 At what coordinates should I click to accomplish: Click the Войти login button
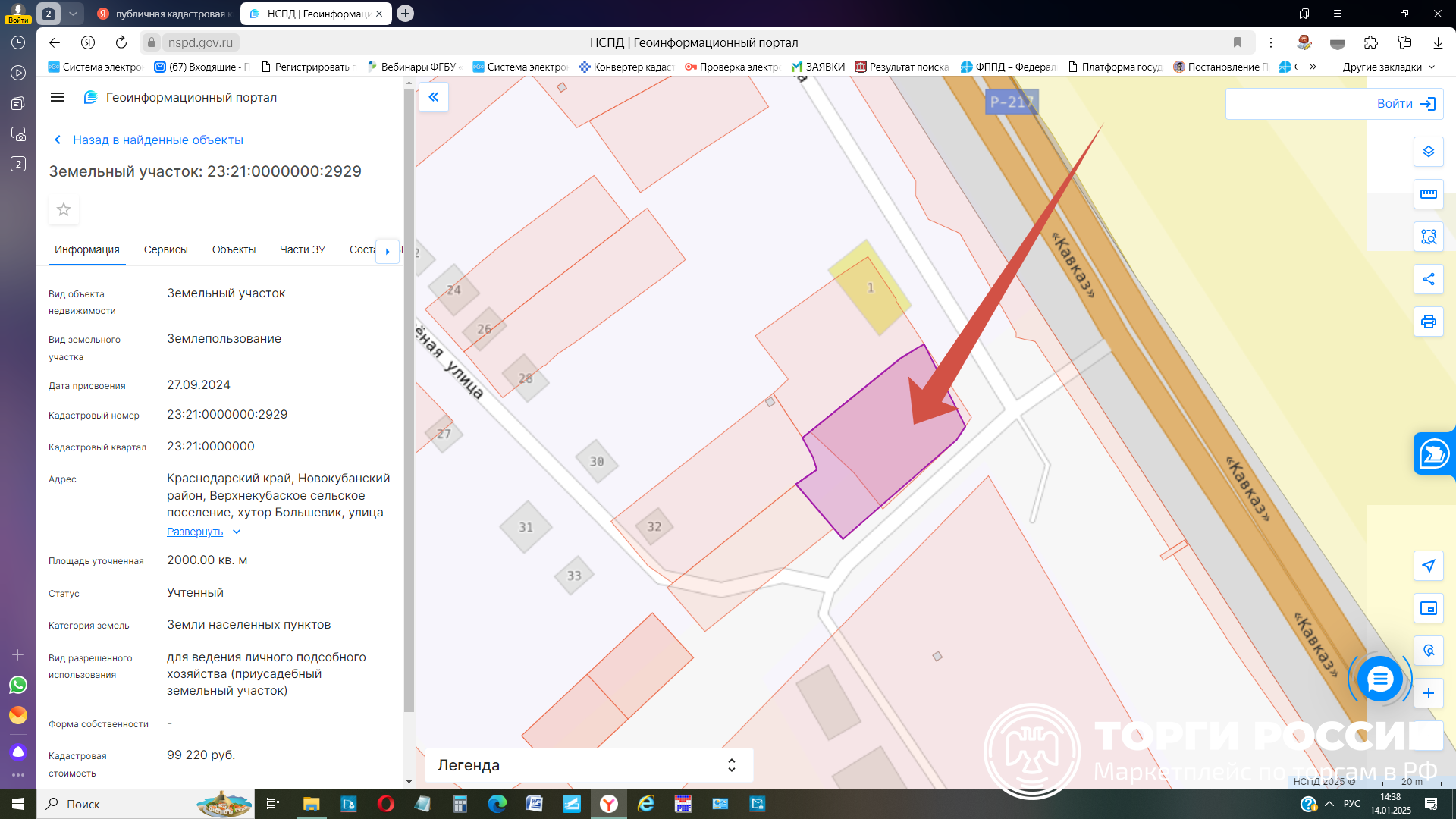(1405, 104)
